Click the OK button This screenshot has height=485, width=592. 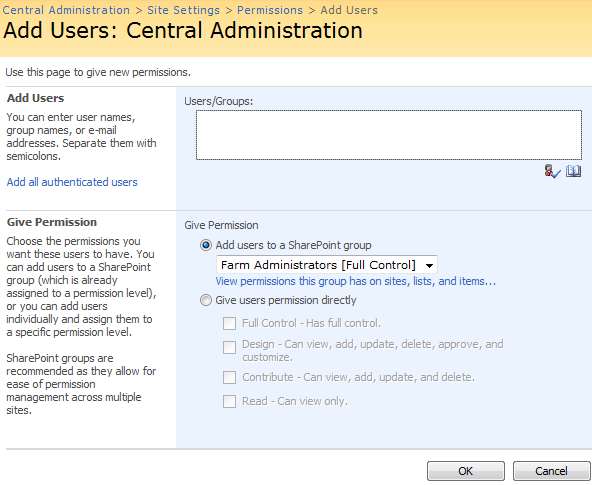tap(466, 471)
